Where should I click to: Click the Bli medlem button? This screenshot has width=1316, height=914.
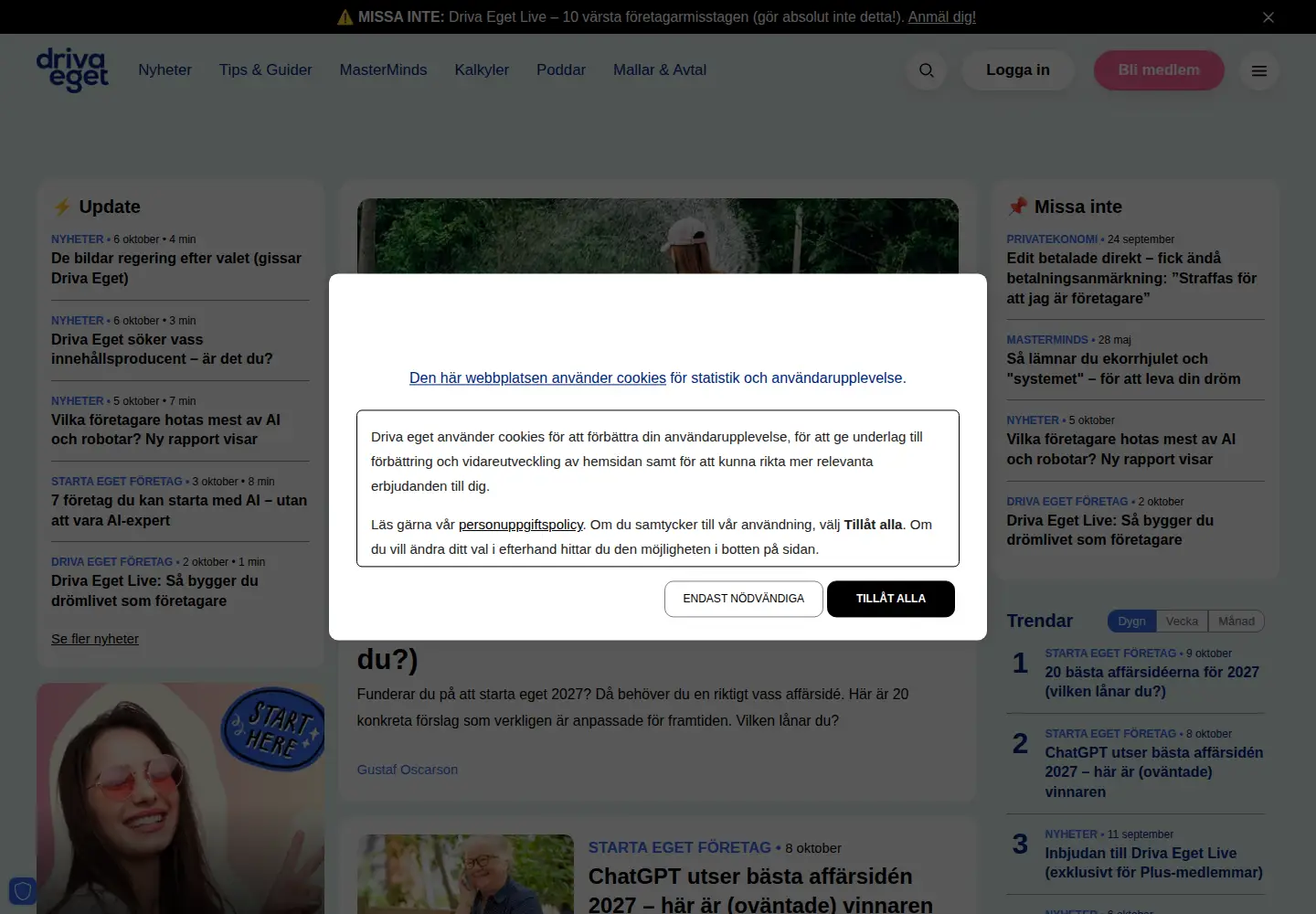pos(1159,70)
